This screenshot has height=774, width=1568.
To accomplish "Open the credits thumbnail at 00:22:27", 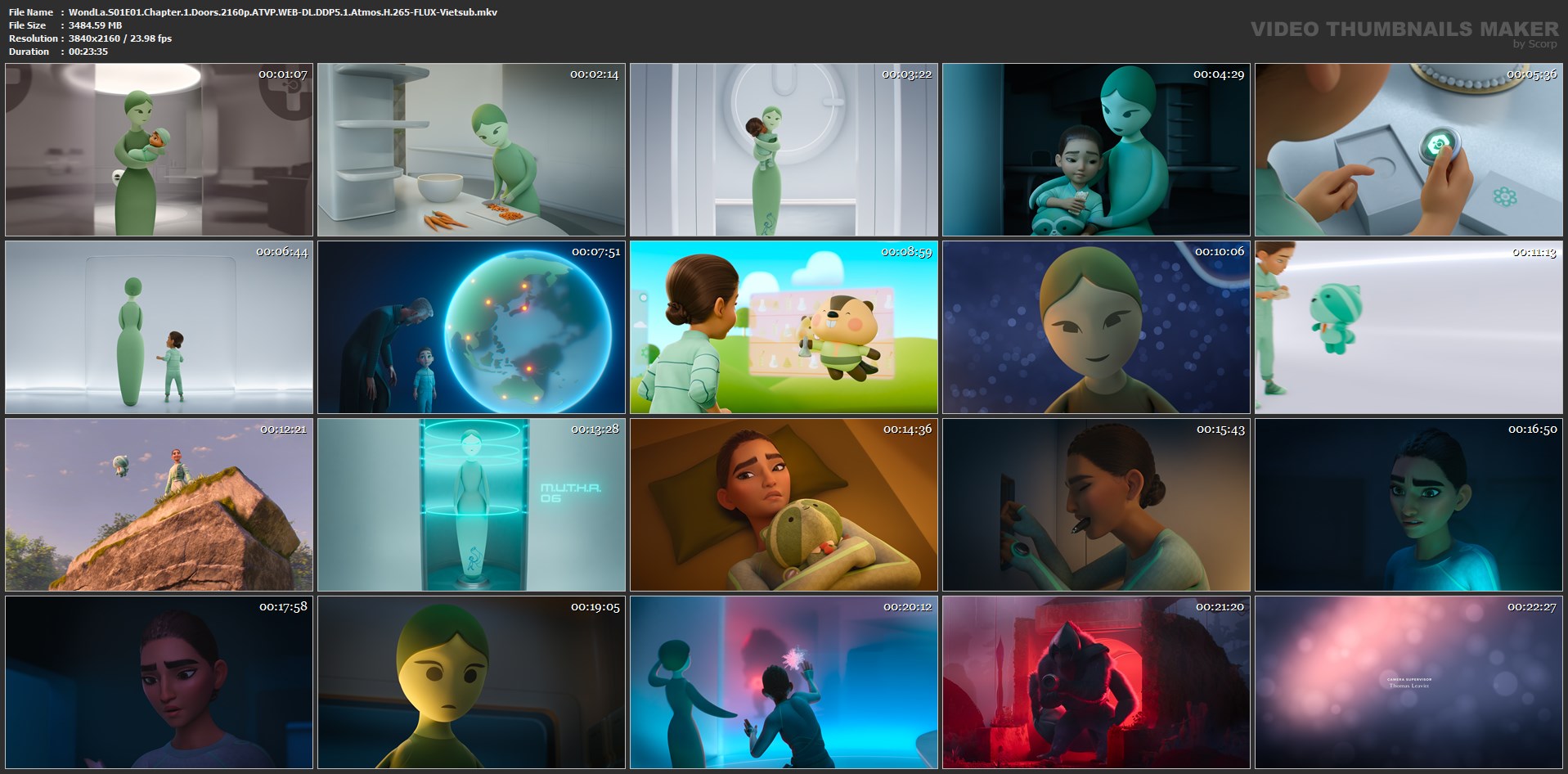I will coord(1409,682).
